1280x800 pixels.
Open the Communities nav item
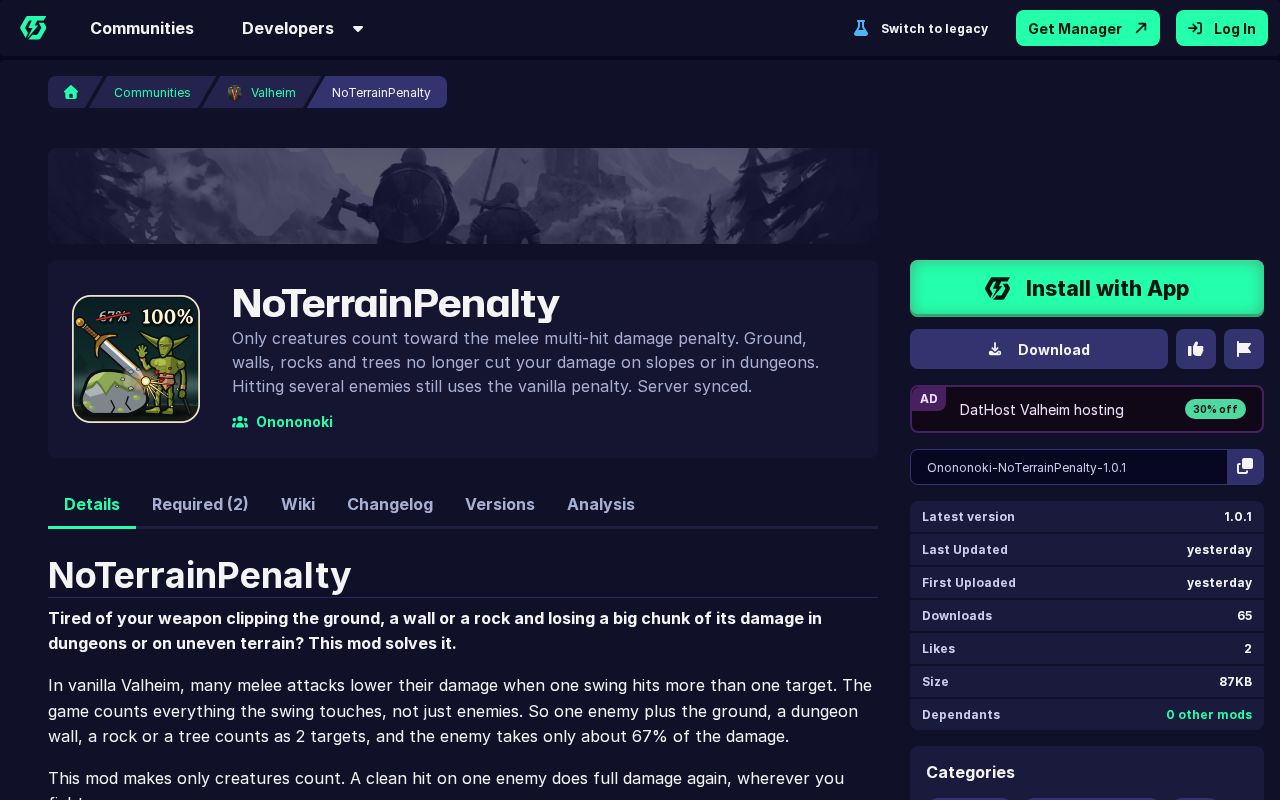[142, 28]
